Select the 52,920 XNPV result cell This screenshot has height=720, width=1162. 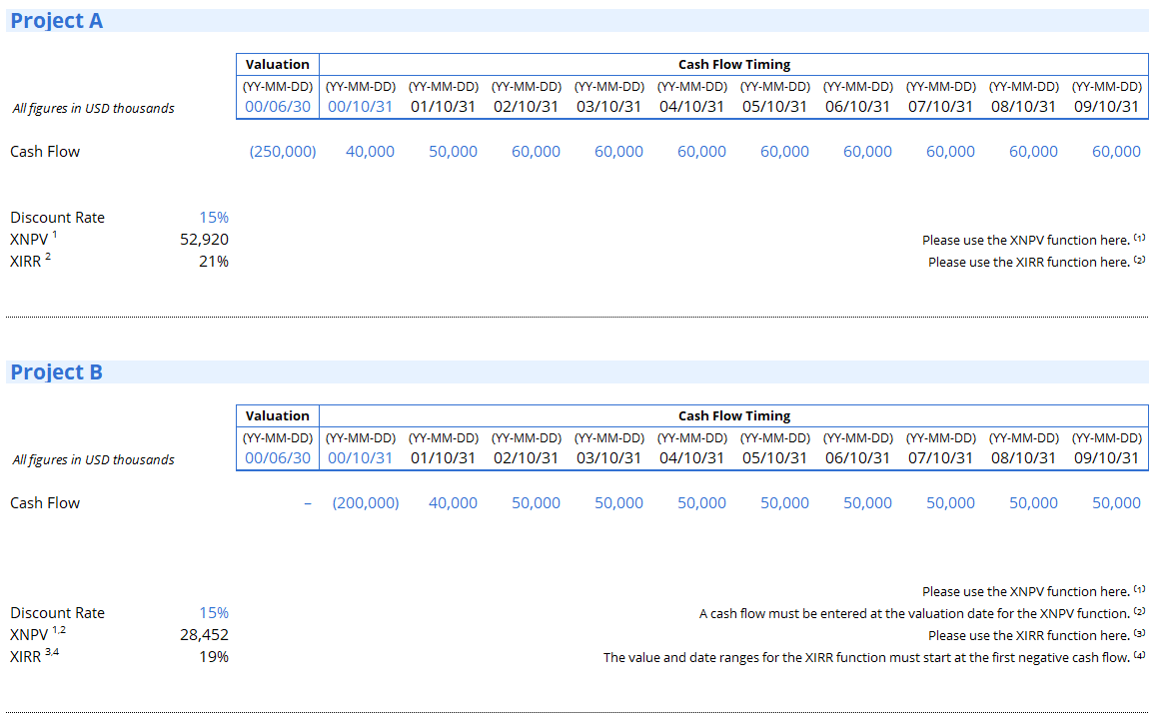click(x=204, y=240)
